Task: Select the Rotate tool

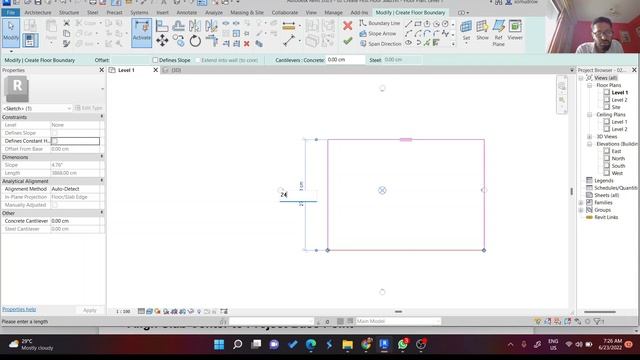Action: [195, 41]
